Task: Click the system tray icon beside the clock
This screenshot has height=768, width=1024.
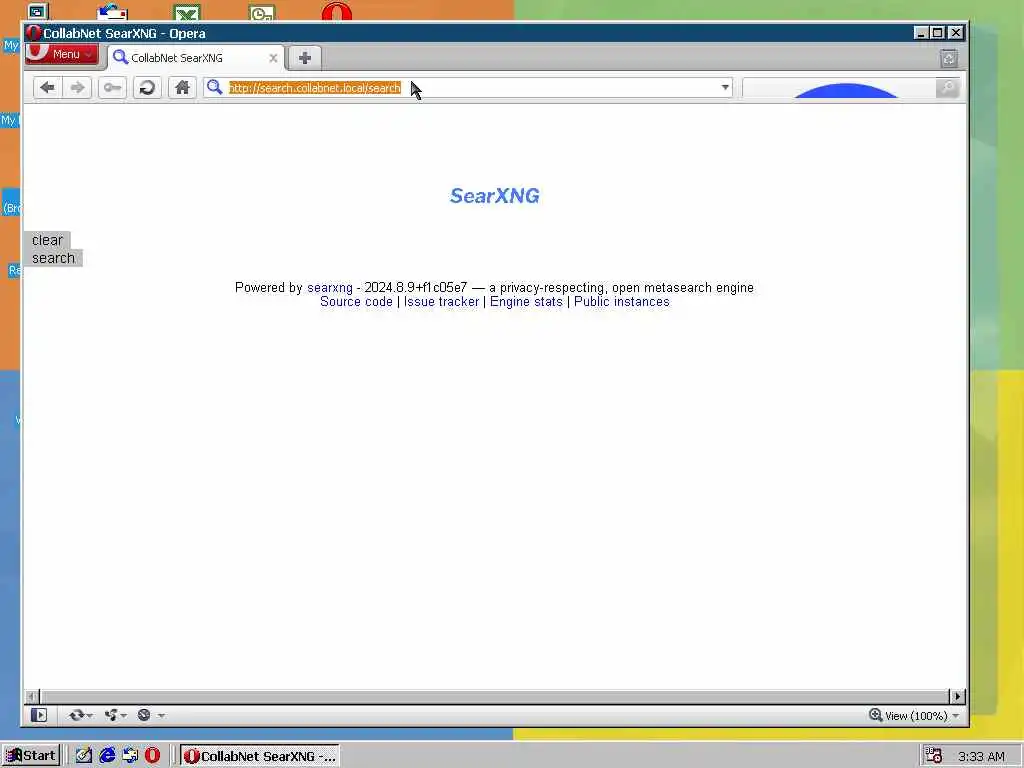Action: [x=933, y=756]
